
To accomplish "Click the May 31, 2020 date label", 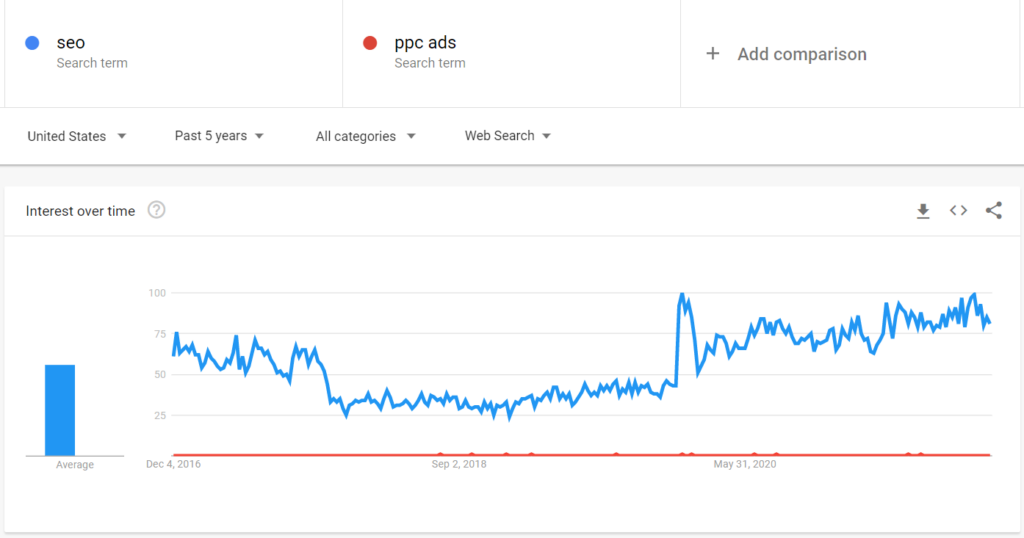I will (x=745, y=464).
